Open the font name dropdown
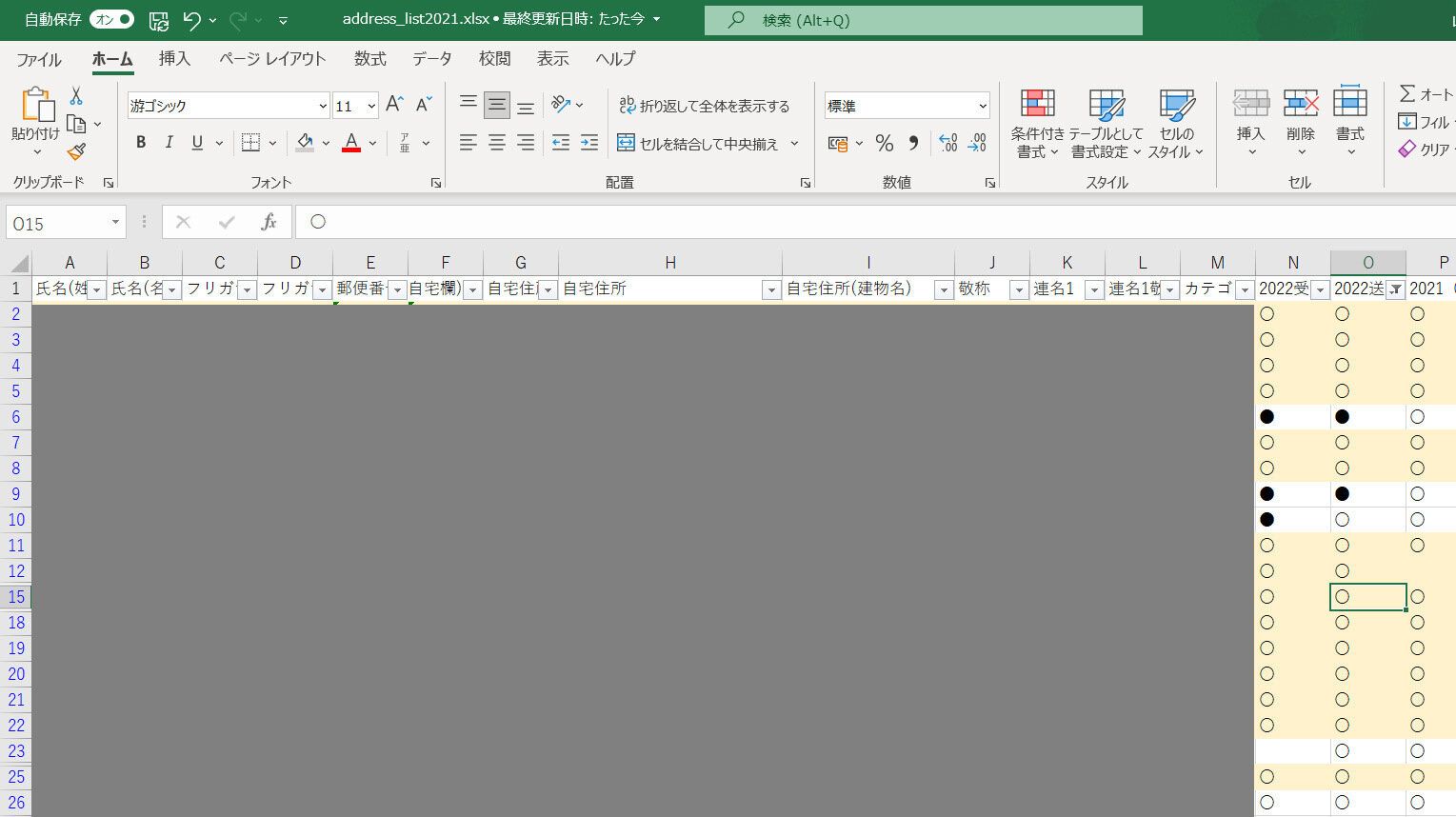Image resolution: width=1456 pixels, height=817 pixels. pyautogui.click(x=323, y=106)
